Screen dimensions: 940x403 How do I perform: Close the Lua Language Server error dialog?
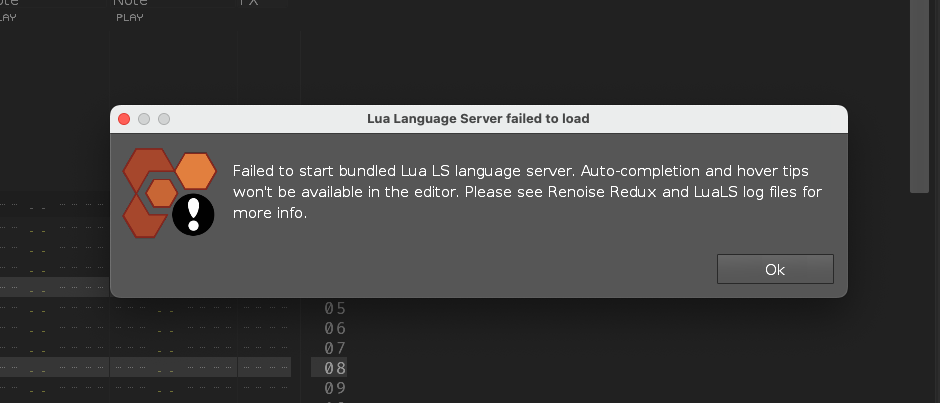(x=124, y=119)
